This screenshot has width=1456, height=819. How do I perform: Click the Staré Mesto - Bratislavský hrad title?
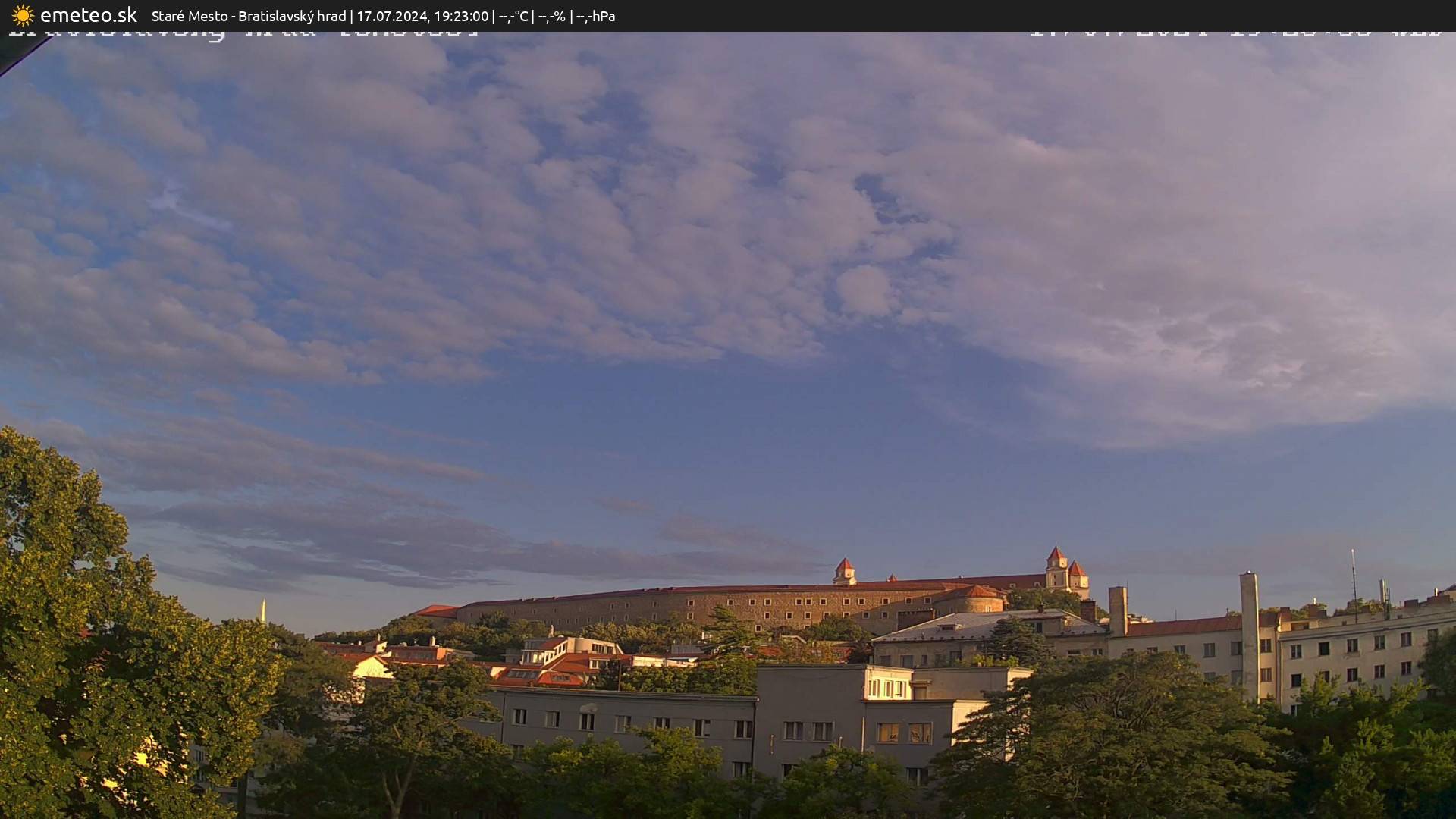click(x=249, y=16)
